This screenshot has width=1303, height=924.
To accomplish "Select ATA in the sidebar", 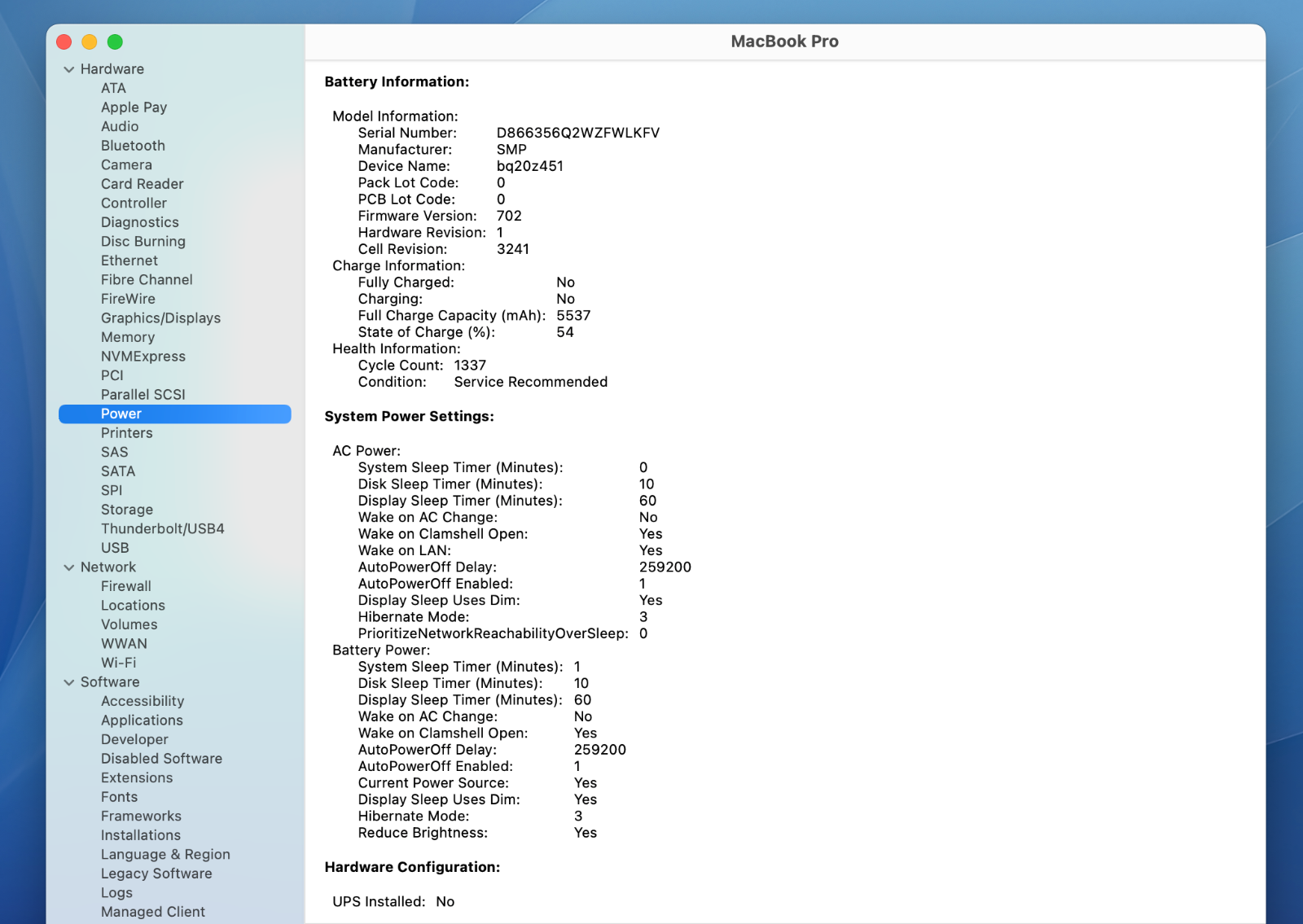I will [113, 88].
